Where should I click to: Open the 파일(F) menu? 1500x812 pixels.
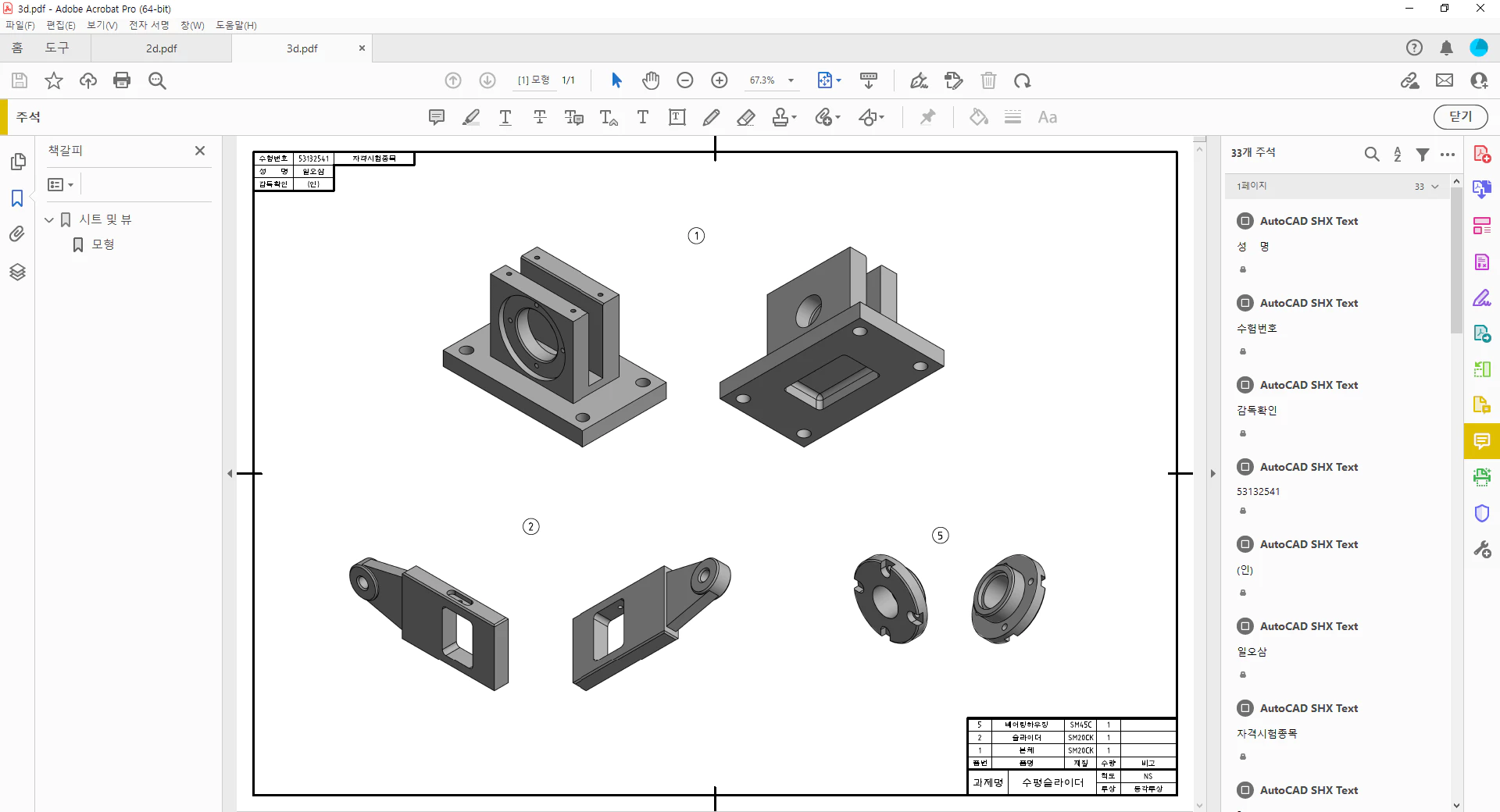coord(20,25)
